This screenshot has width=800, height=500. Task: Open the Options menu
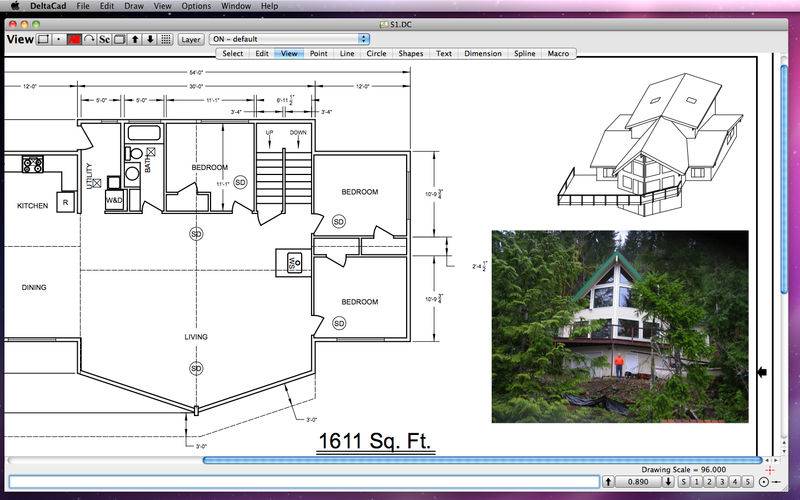click(196, 6)
